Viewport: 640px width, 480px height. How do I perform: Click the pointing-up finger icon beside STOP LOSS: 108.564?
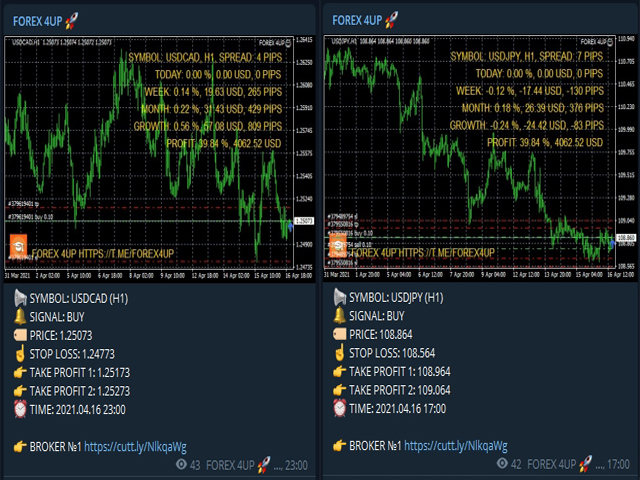[x=341, y=353]
